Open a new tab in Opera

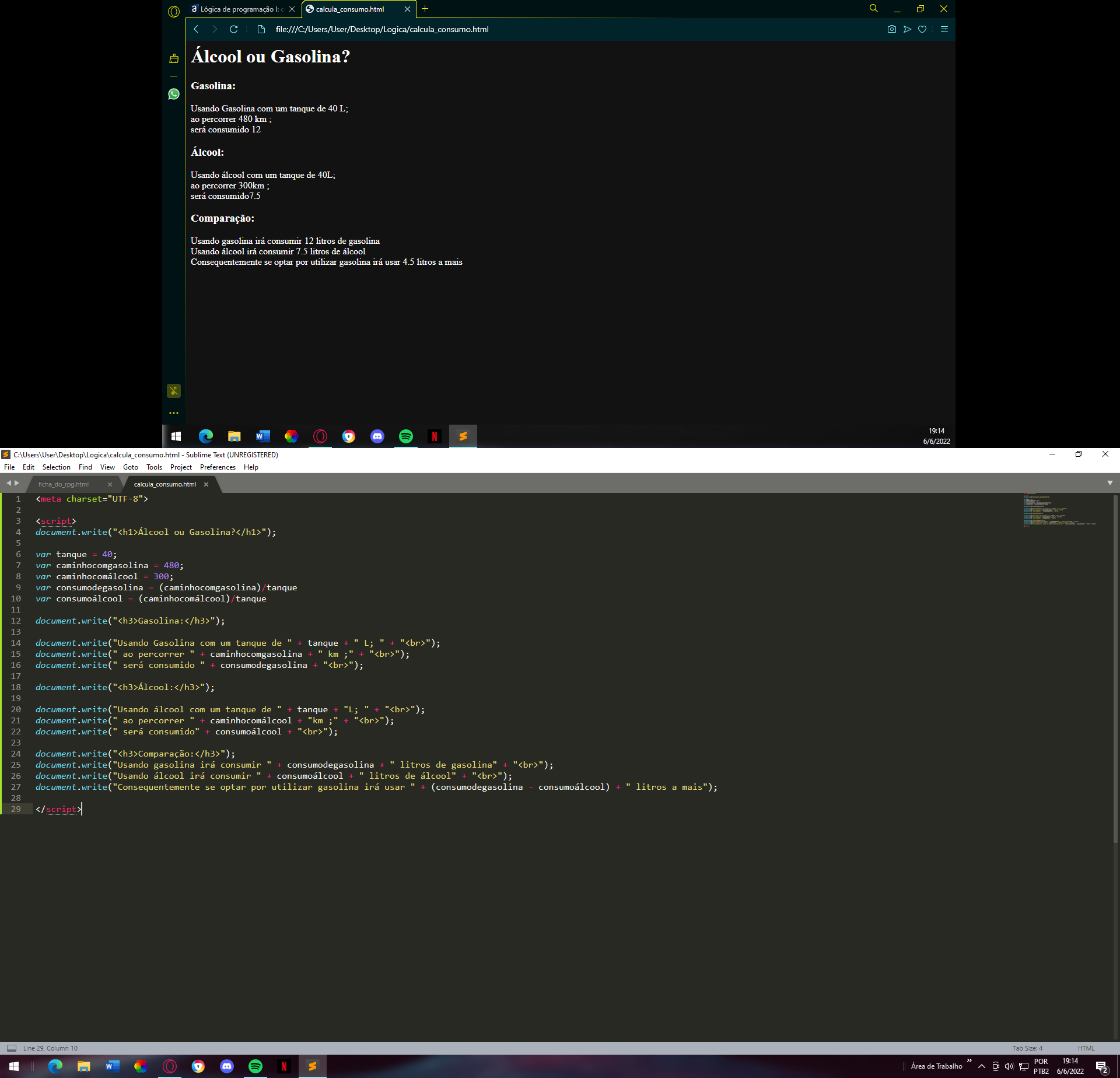(x=425, y=9)
